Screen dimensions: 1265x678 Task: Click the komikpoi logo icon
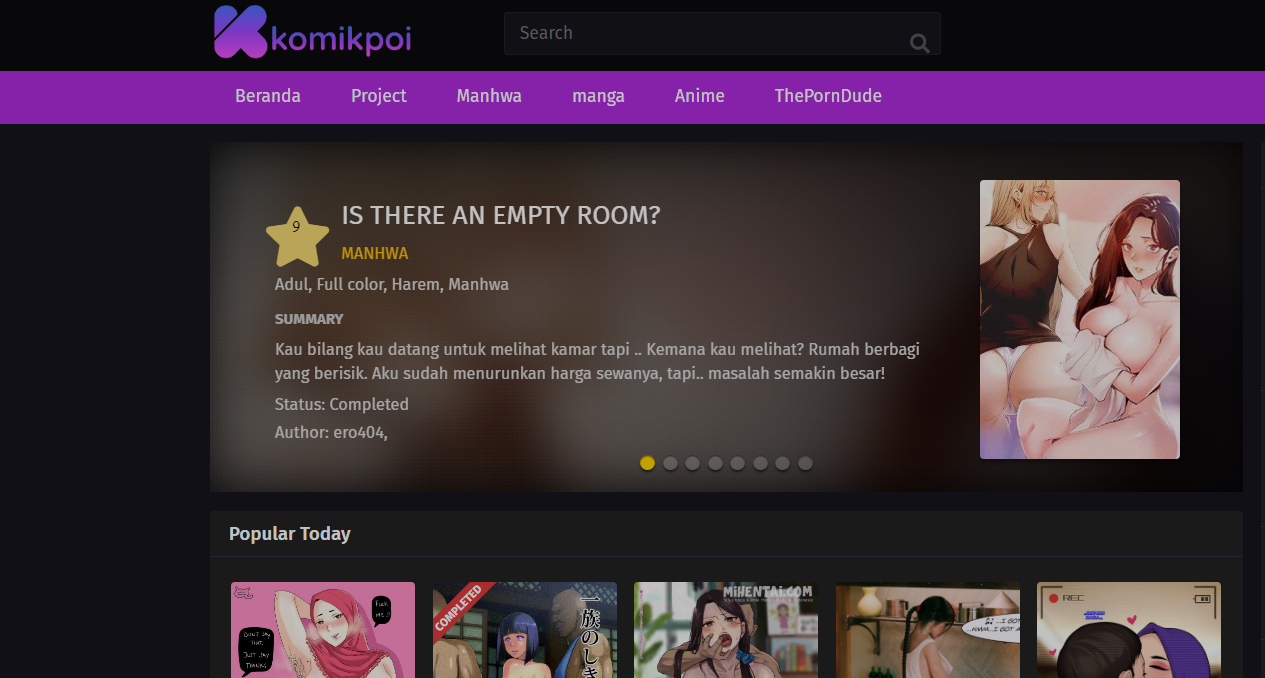point(240,32)
